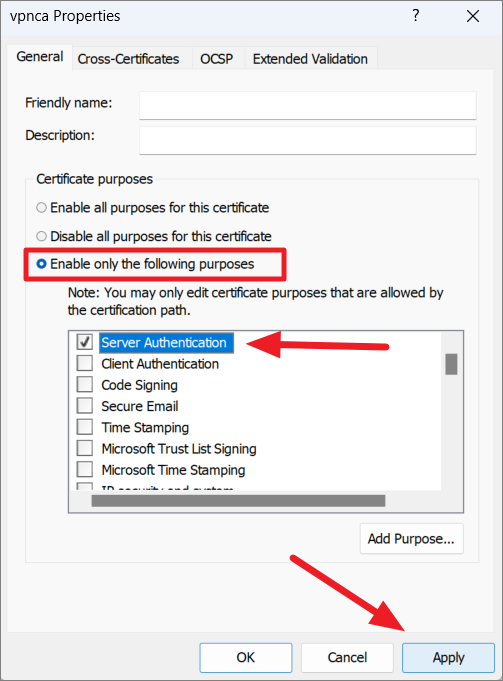Screen dimensions: 503x681
Task: Click the Apply button
Action: pos(448,658)
